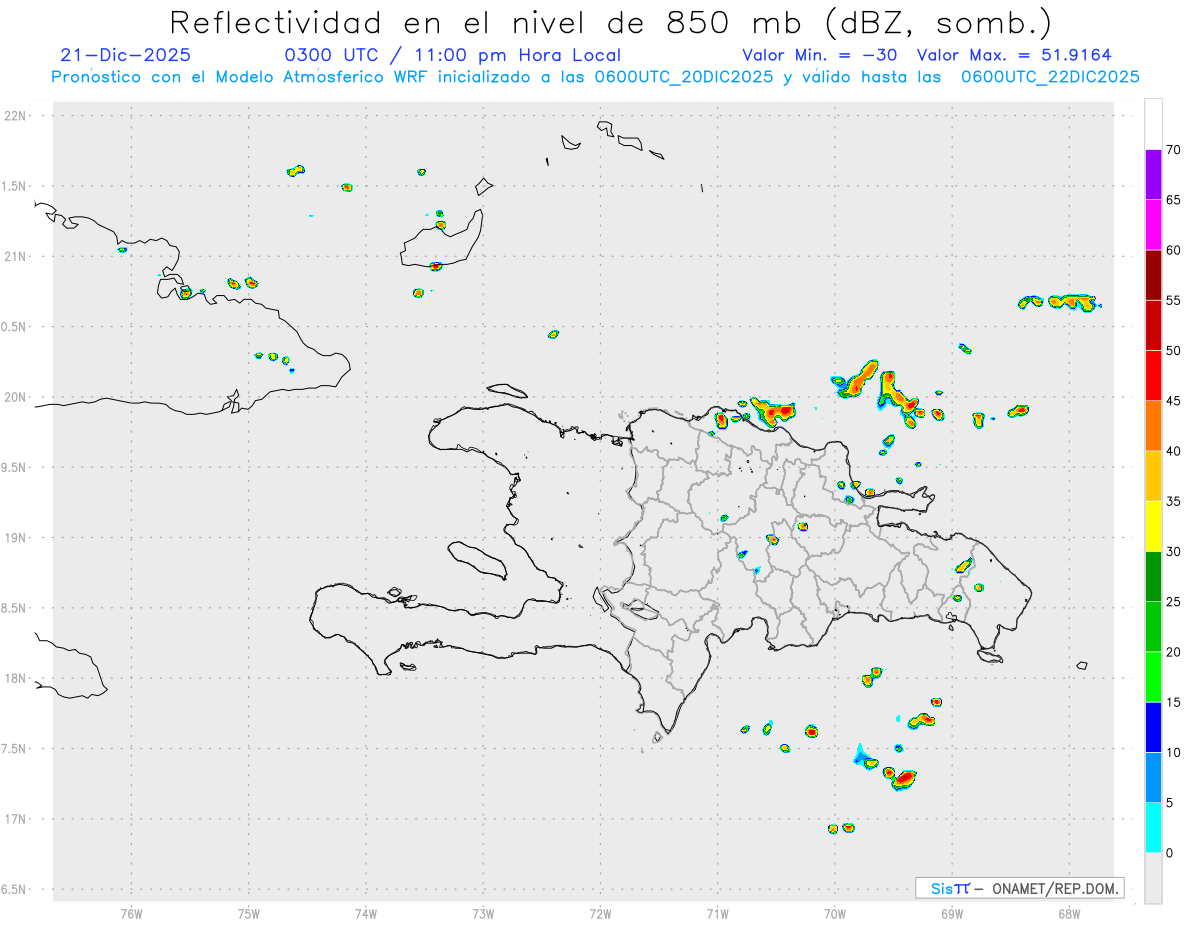Click the longitude label '69W'
The height and width of the screenshot is (927, 1200).
(951, 913)
